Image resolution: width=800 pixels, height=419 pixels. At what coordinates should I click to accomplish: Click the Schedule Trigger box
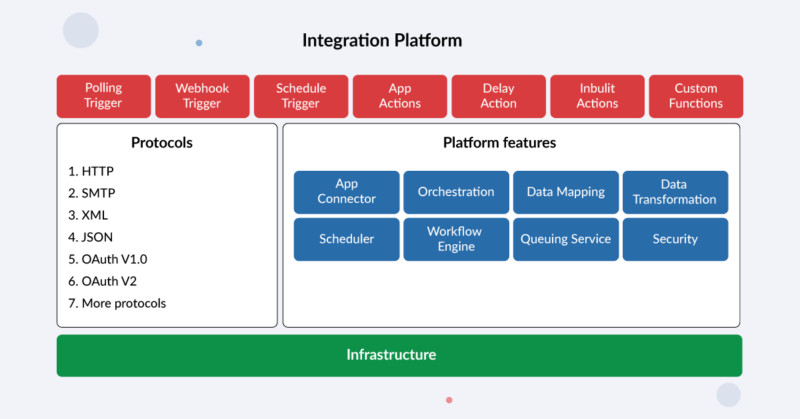click(x=301, y=96)
